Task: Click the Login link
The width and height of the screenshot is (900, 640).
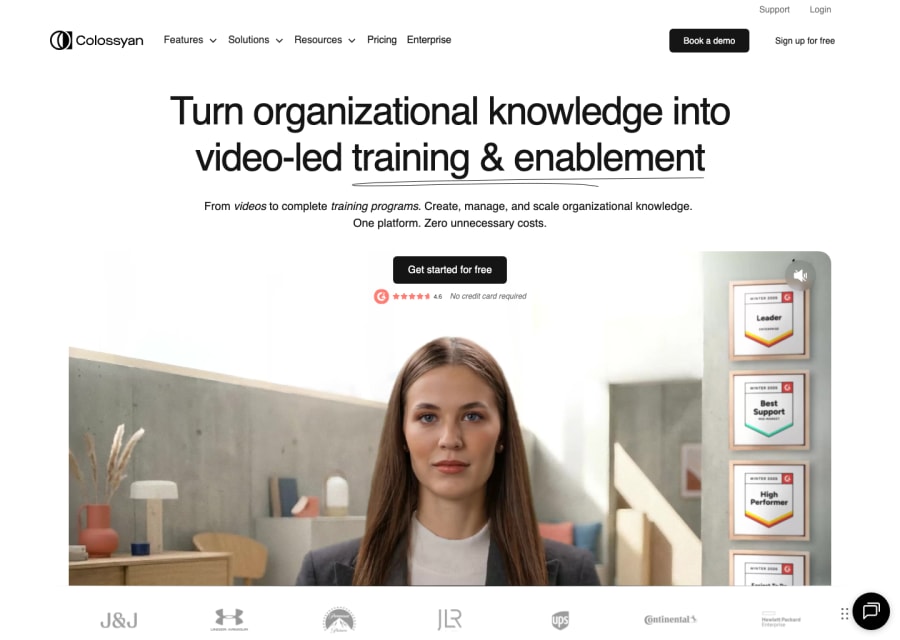Action: click(x=820, y=10)
